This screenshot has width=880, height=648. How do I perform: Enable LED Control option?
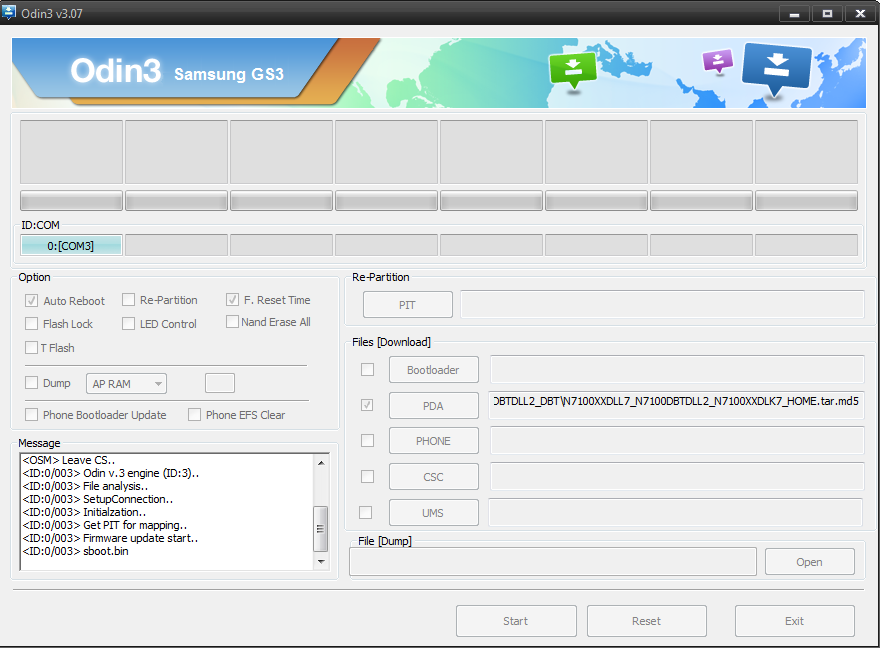coord(129,324)
